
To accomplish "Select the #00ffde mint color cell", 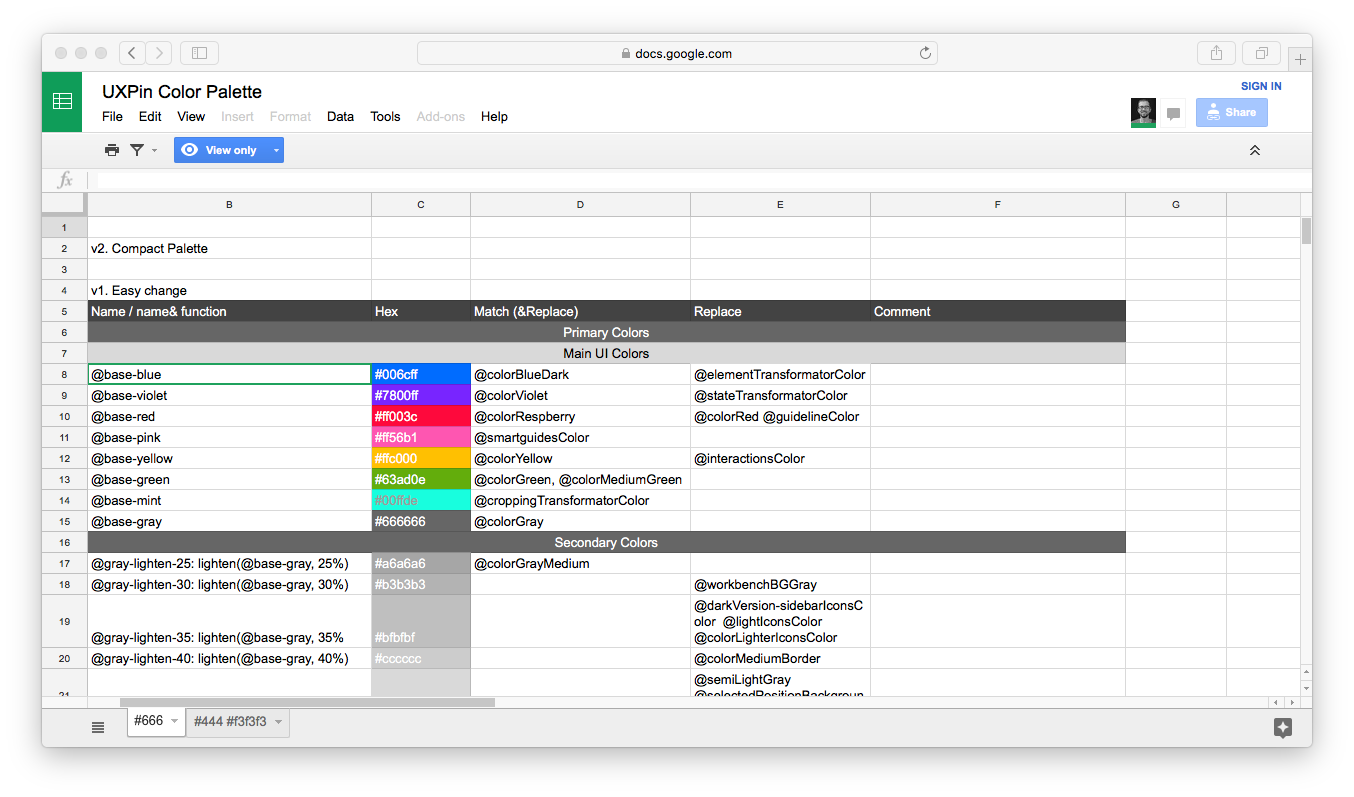I will click(421, 501).
